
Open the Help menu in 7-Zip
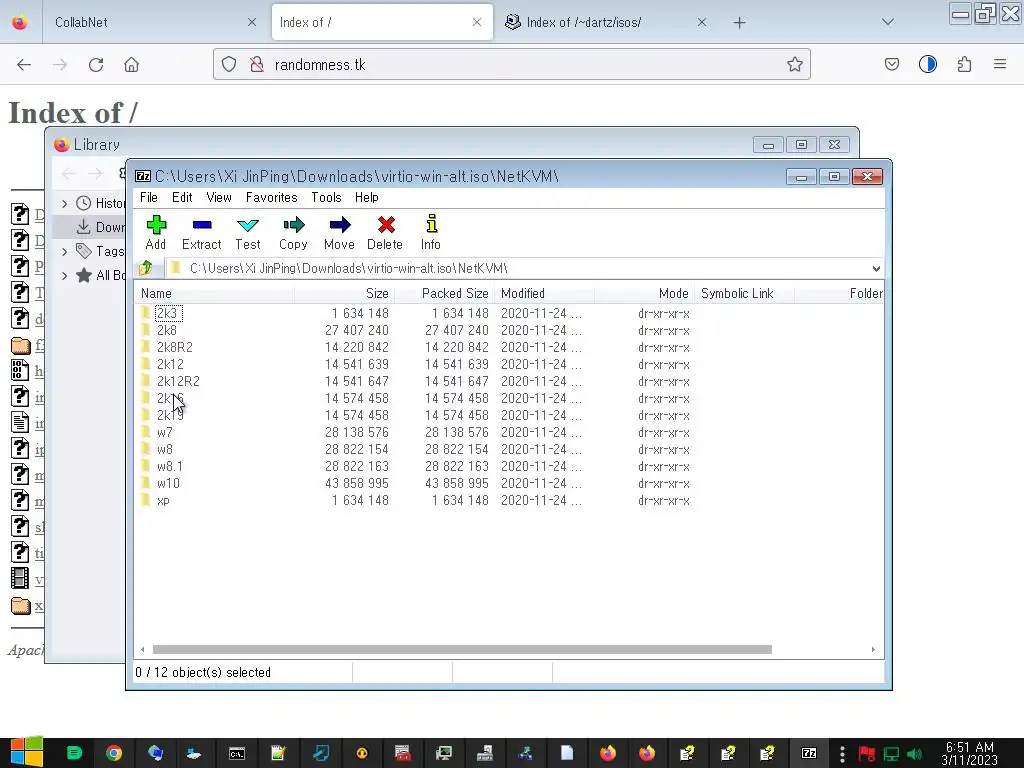click(366, 197)
